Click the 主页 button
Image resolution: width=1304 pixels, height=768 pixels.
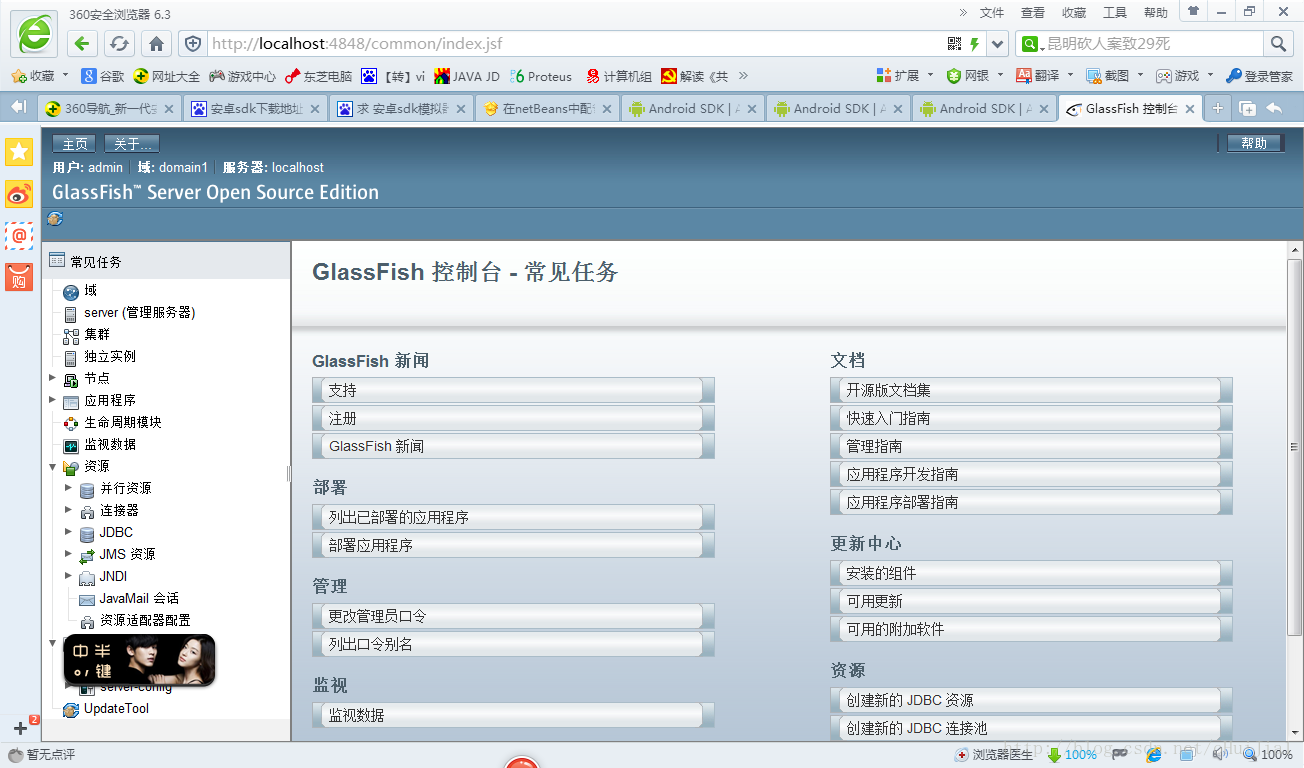(76, 144)
